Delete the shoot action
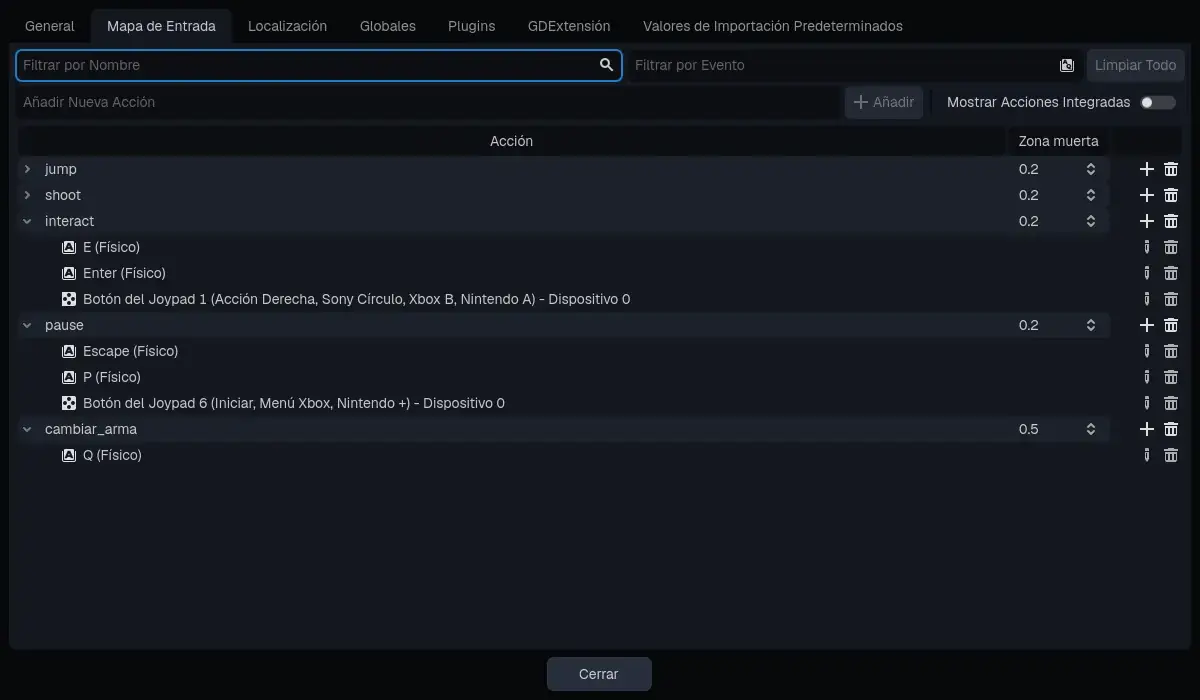This screenshot has width=1200, height=700. click(x=1171, y=195)
